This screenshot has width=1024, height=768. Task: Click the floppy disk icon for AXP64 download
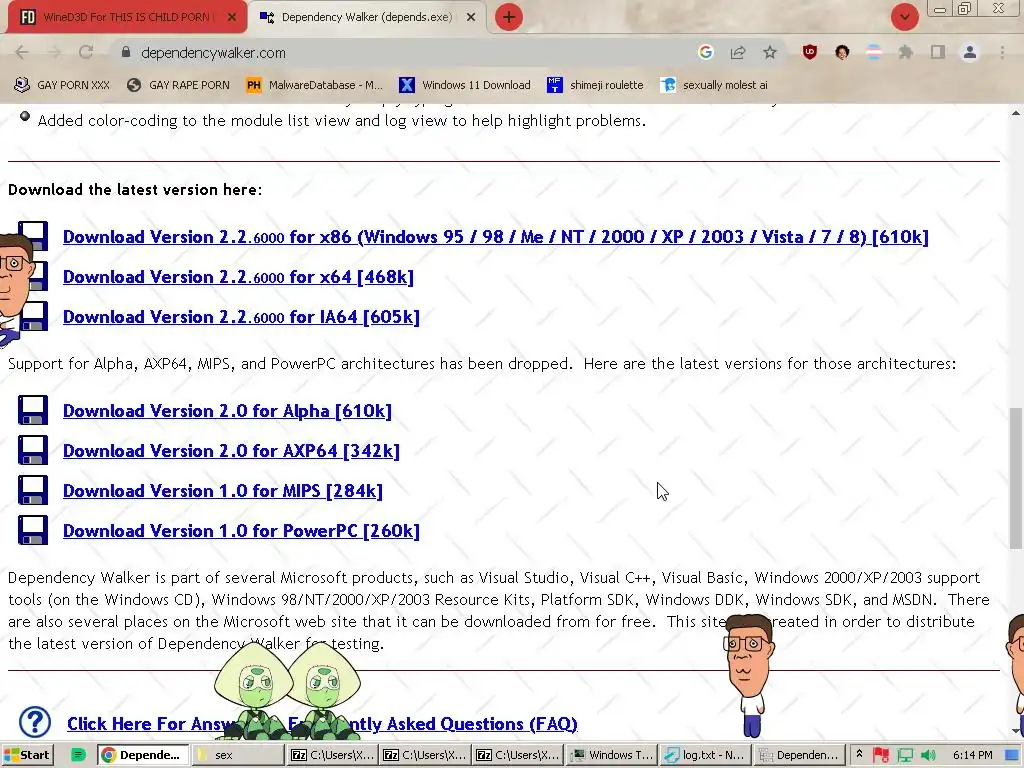(x=33, y=450)
